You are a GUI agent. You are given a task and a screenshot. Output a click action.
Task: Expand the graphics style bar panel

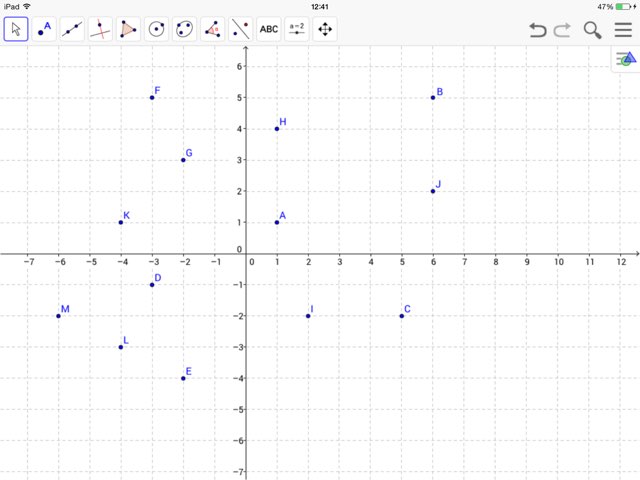[626, 60]
